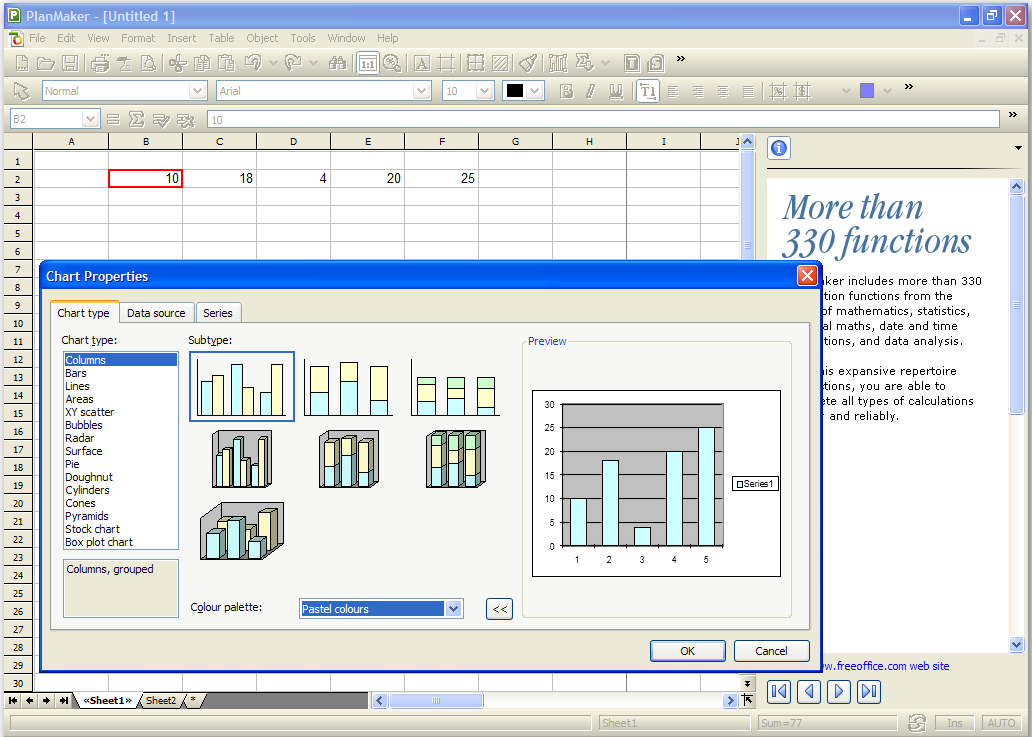Screen dimensions: 1032x737
Task: Click the justify alignment icon
Action: tap(748, 91)
